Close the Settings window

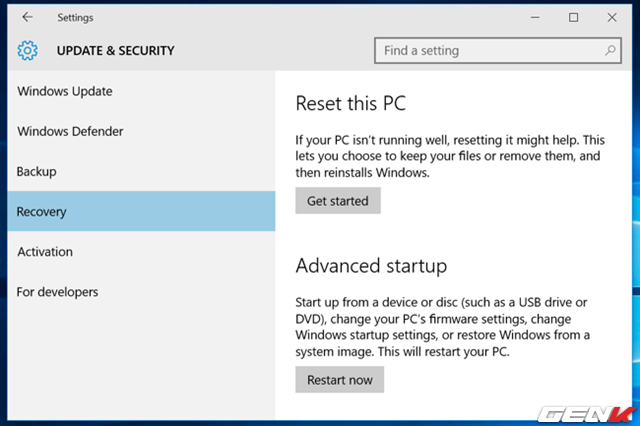[612, 17]
